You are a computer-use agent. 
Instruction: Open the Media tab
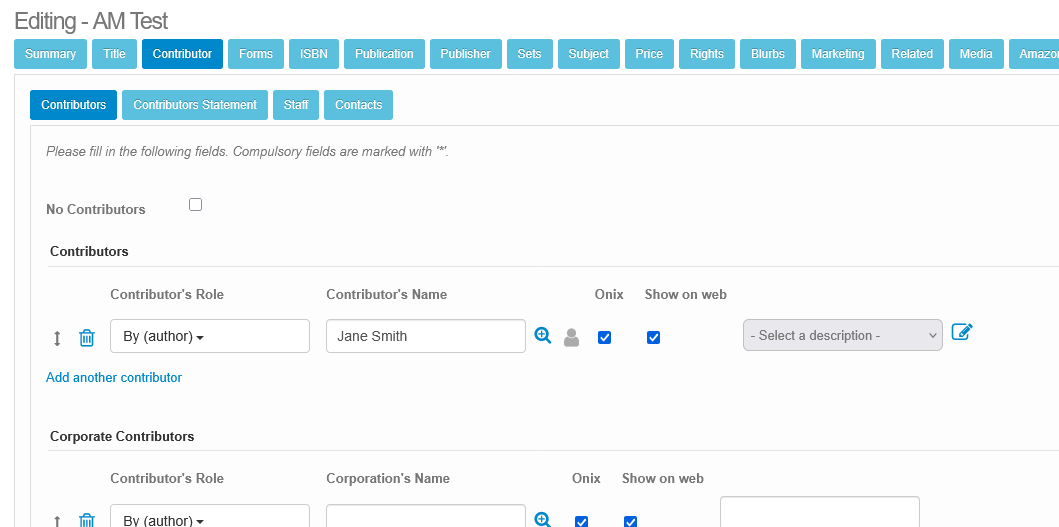(976, 54)
